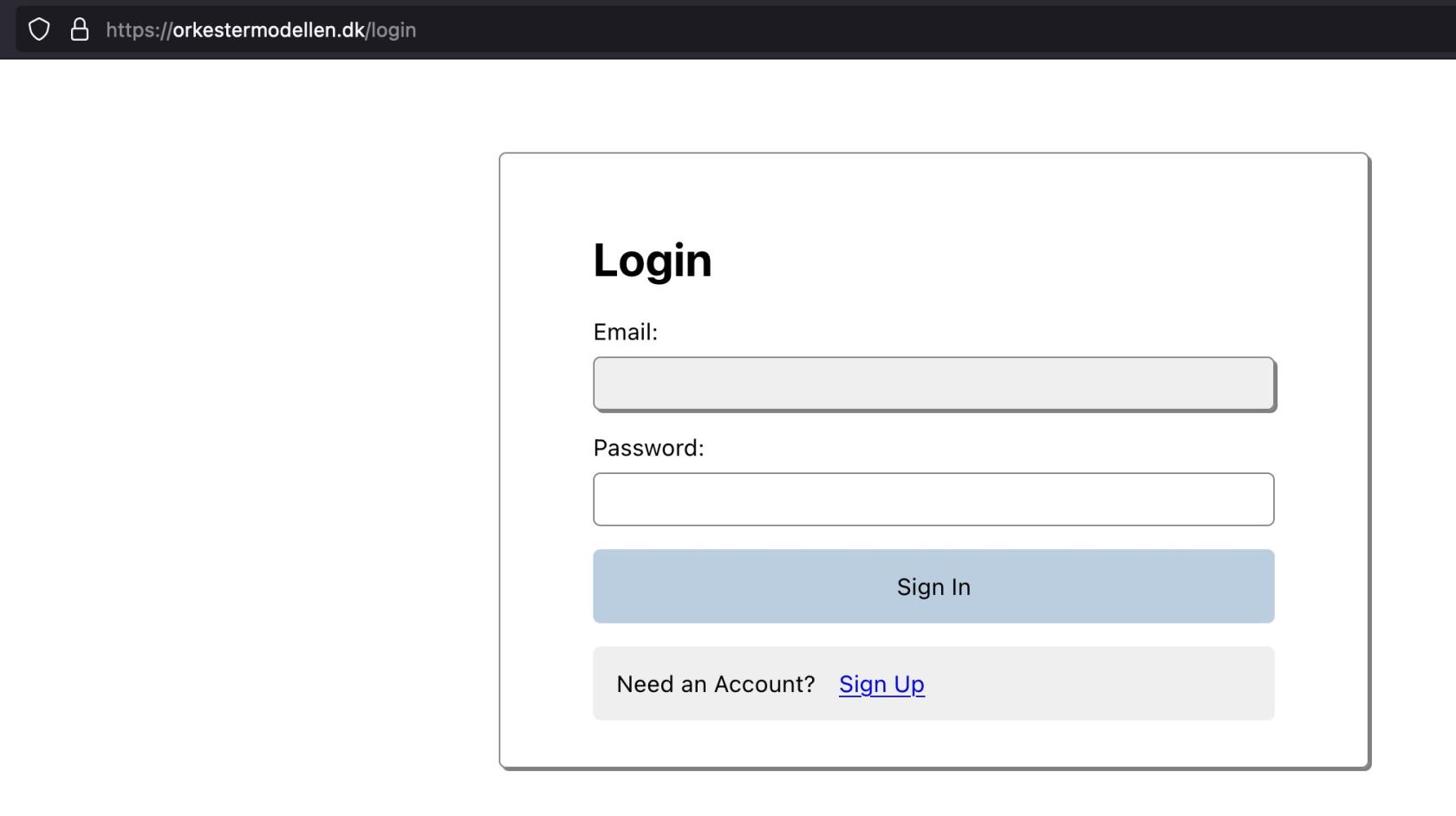Click the right end of Email field
The image size is (1456, 816).
1248,383
